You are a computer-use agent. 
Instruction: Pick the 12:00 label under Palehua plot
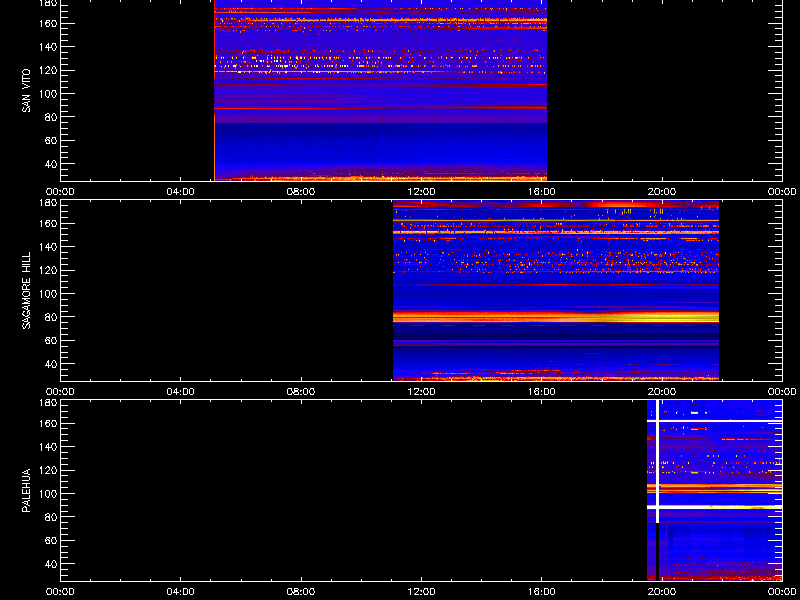pyautogui.click(x=421, y=592)
